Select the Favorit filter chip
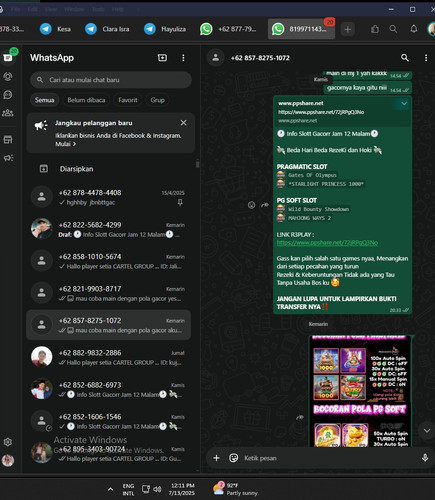 pyautogui.click(x=128, y=100)
